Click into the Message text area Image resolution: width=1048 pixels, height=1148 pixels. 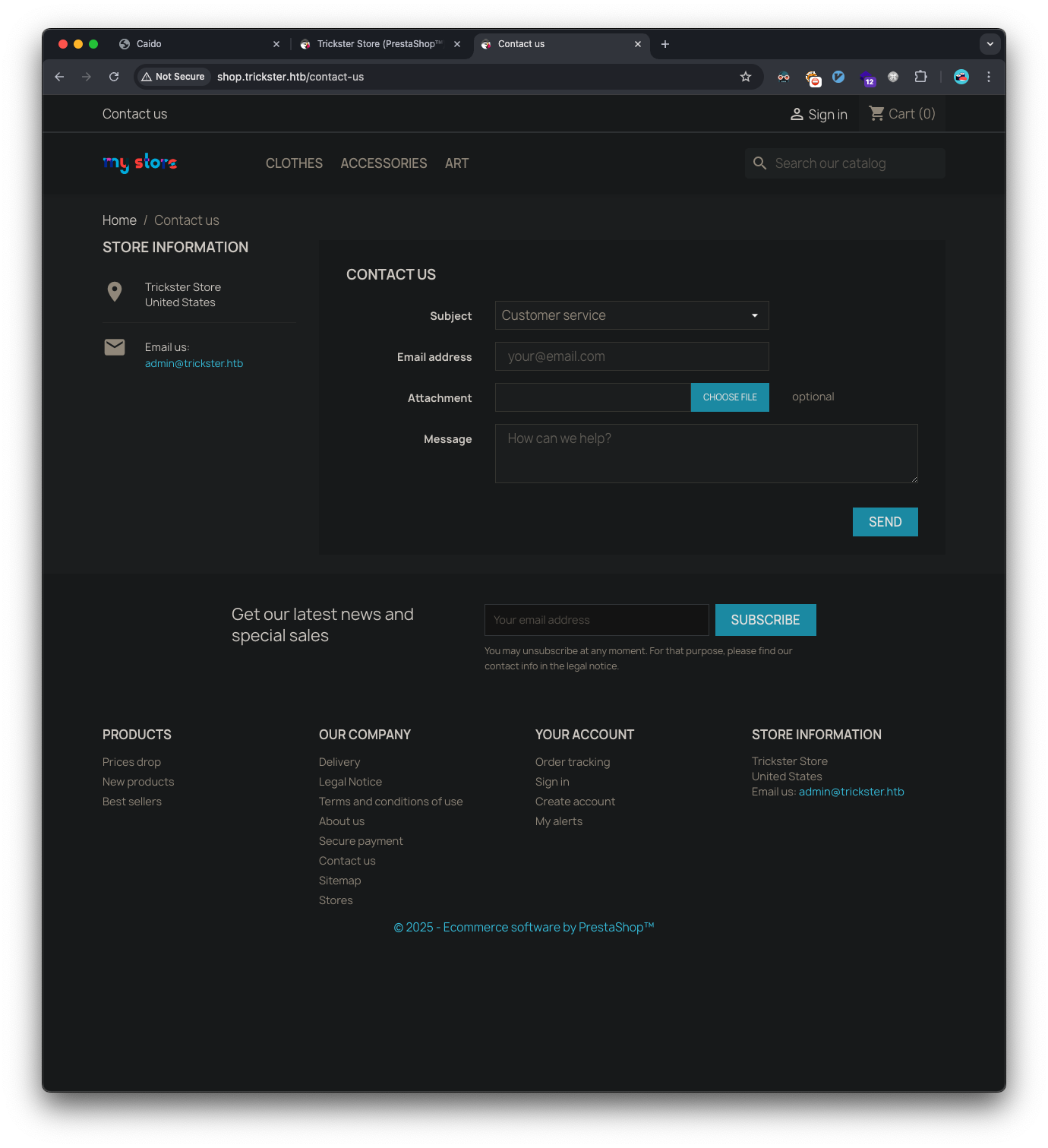coord(706,454)
